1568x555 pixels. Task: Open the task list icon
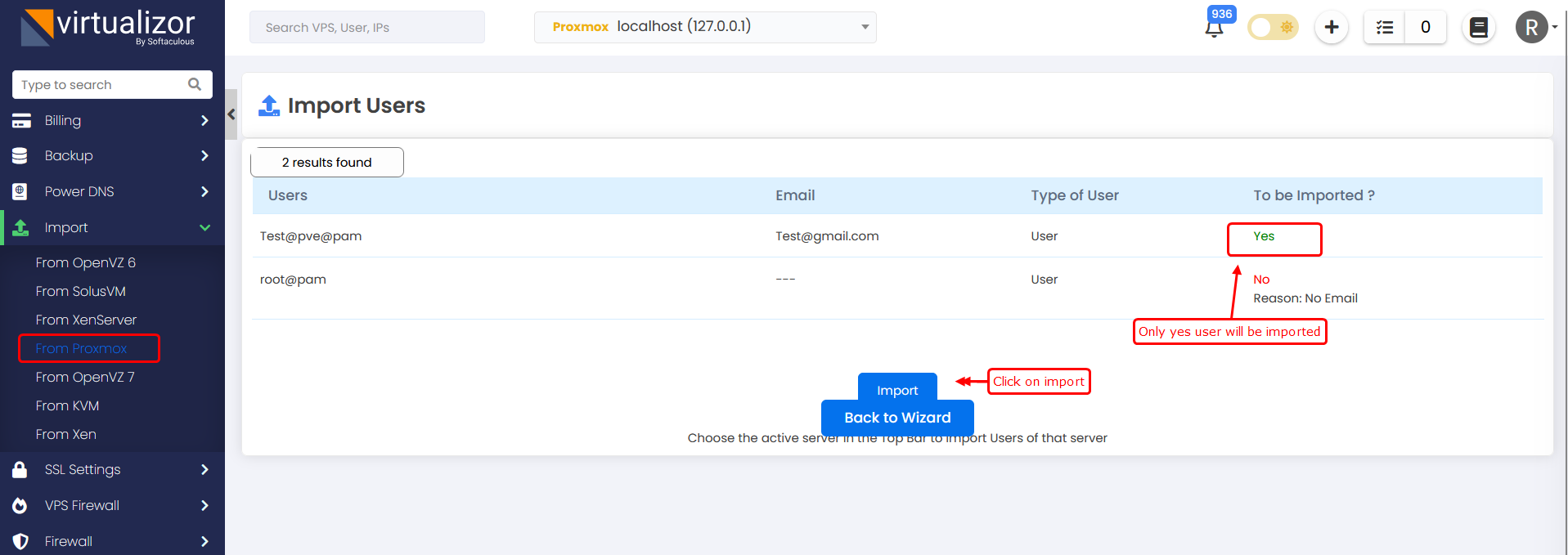(1385, 27)
